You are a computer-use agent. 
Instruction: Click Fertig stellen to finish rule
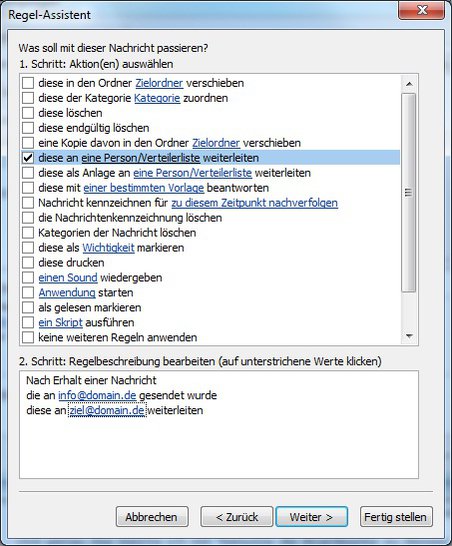[396, 517]
